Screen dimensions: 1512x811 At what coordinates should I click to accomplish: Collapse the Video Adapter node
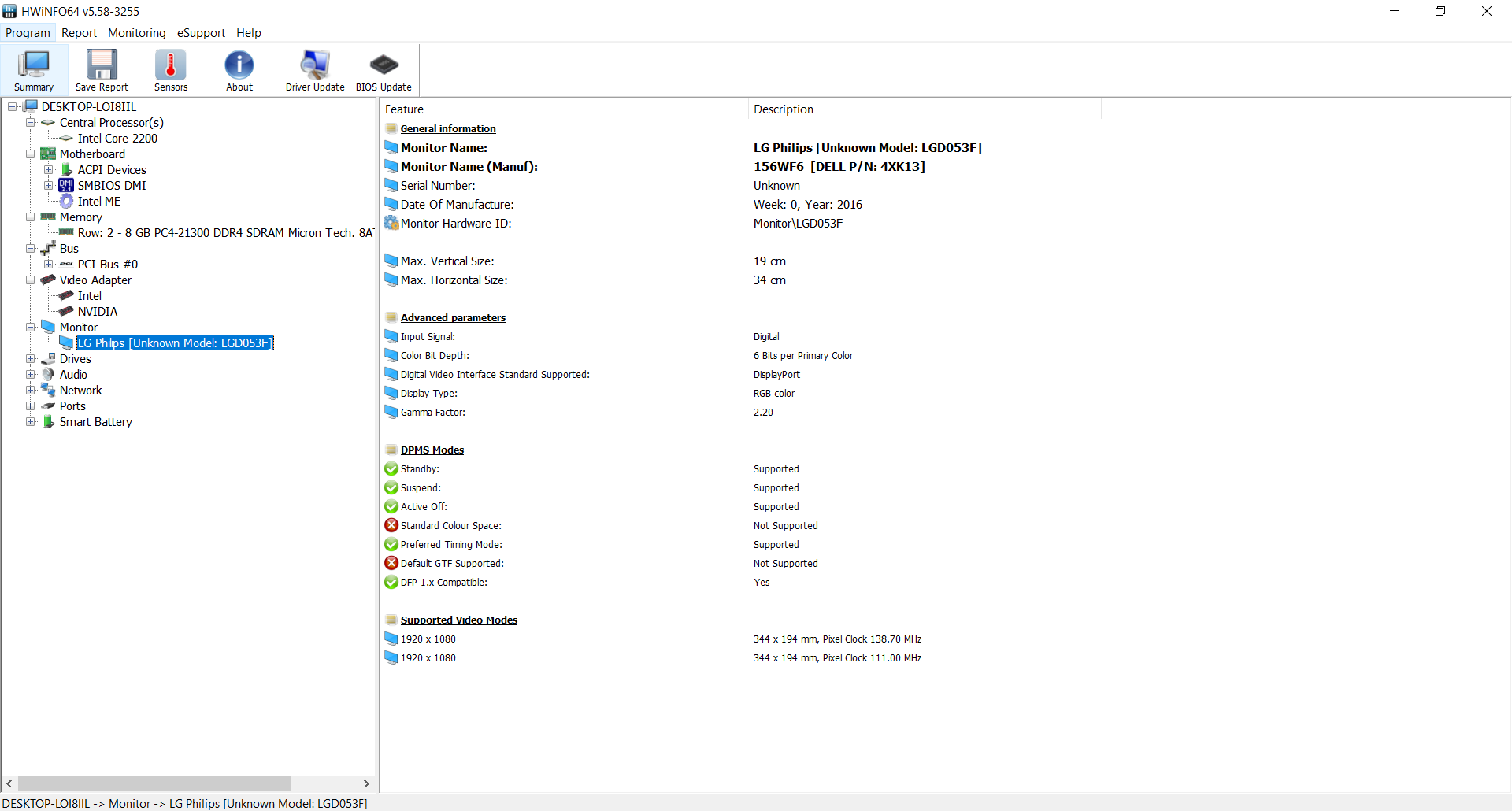click(x=30, y=280)
